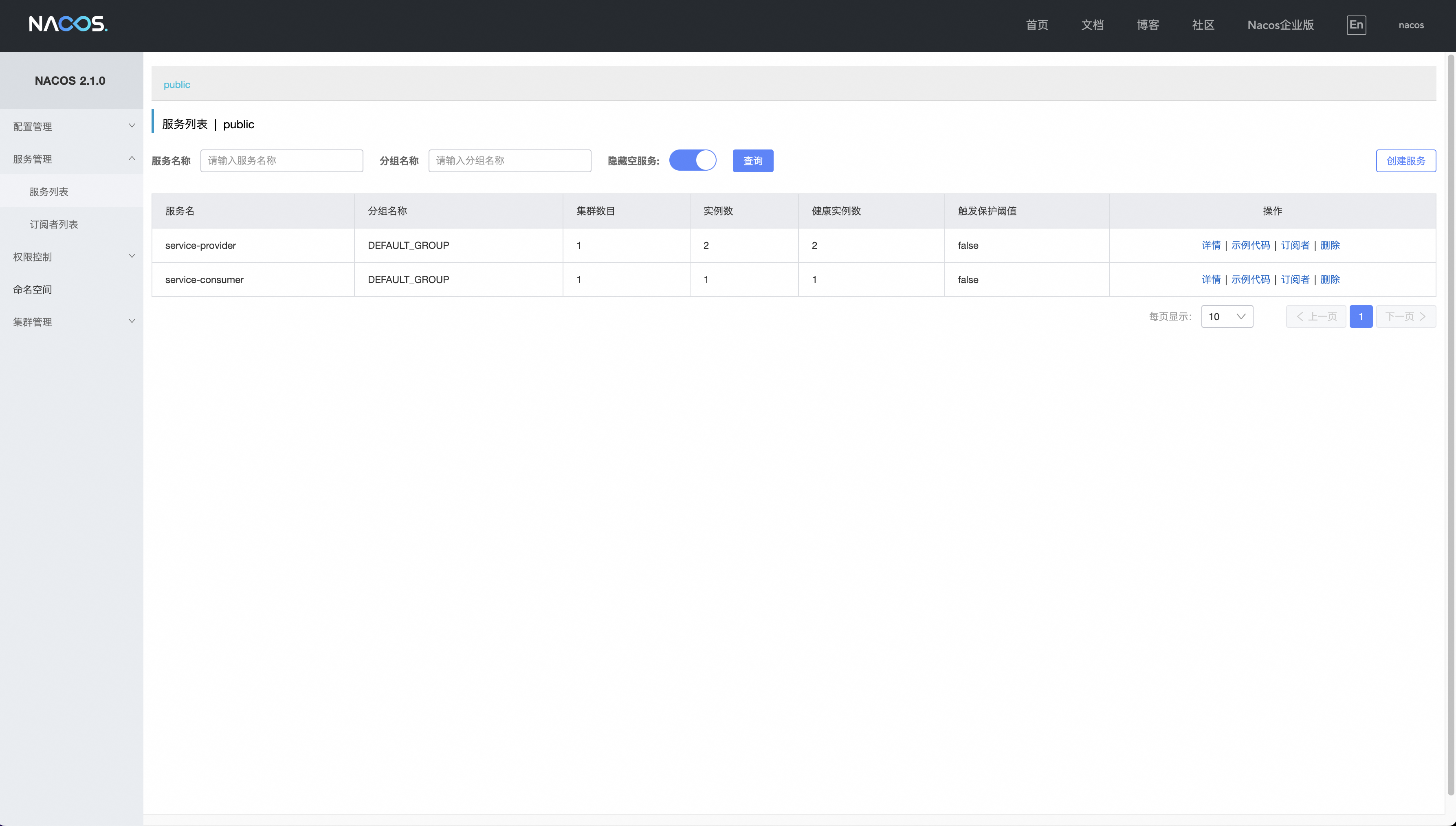Open 订阅者列表 in the sidebar

(54, 224)
